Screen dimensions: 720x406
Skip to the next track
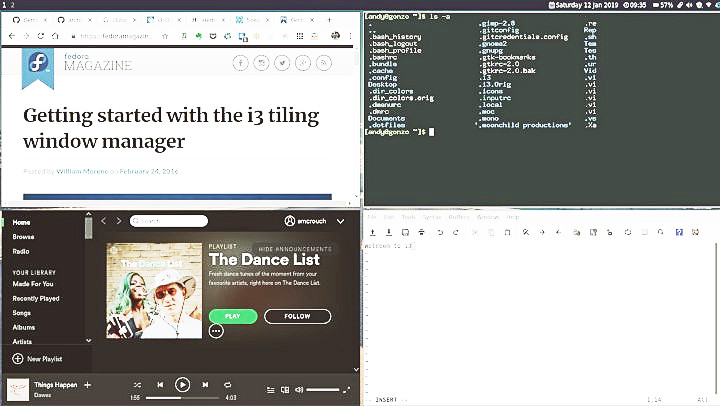point(206,384)
